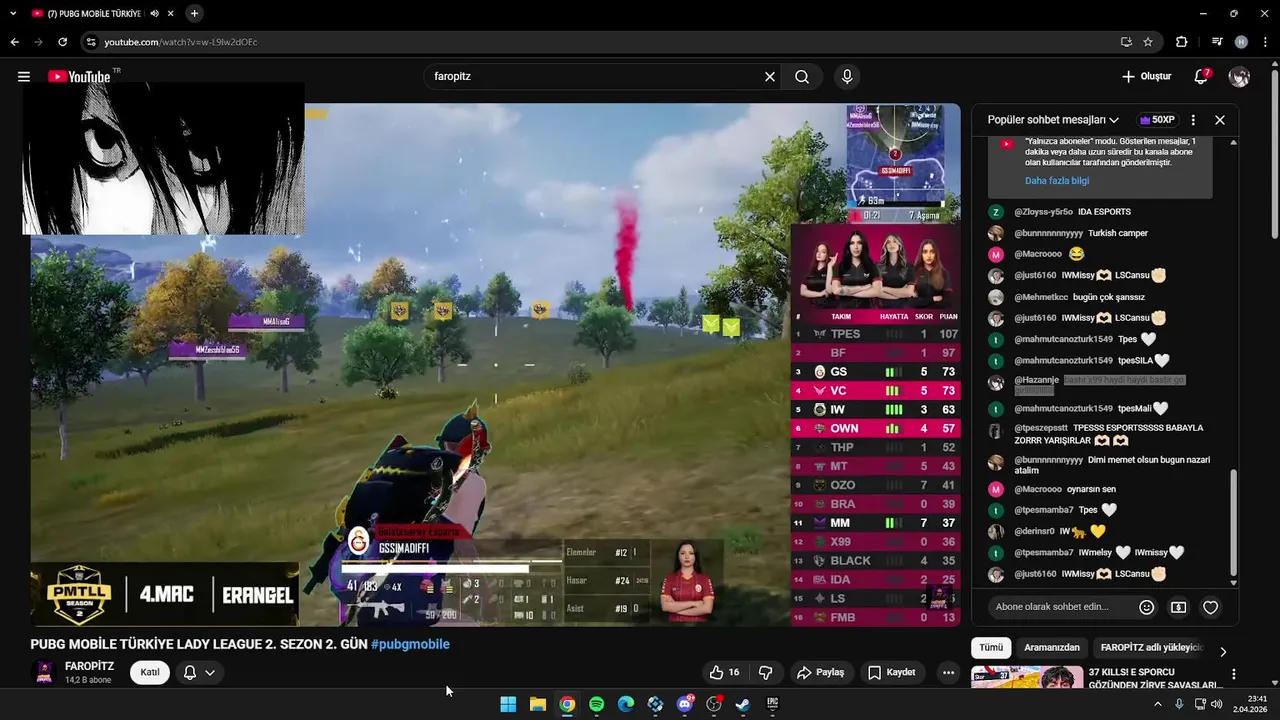Viewport: 1280px width, 720px height.
Task: Expand notification bell dropdown beside Katıl
Action: (x=210, y=672)
